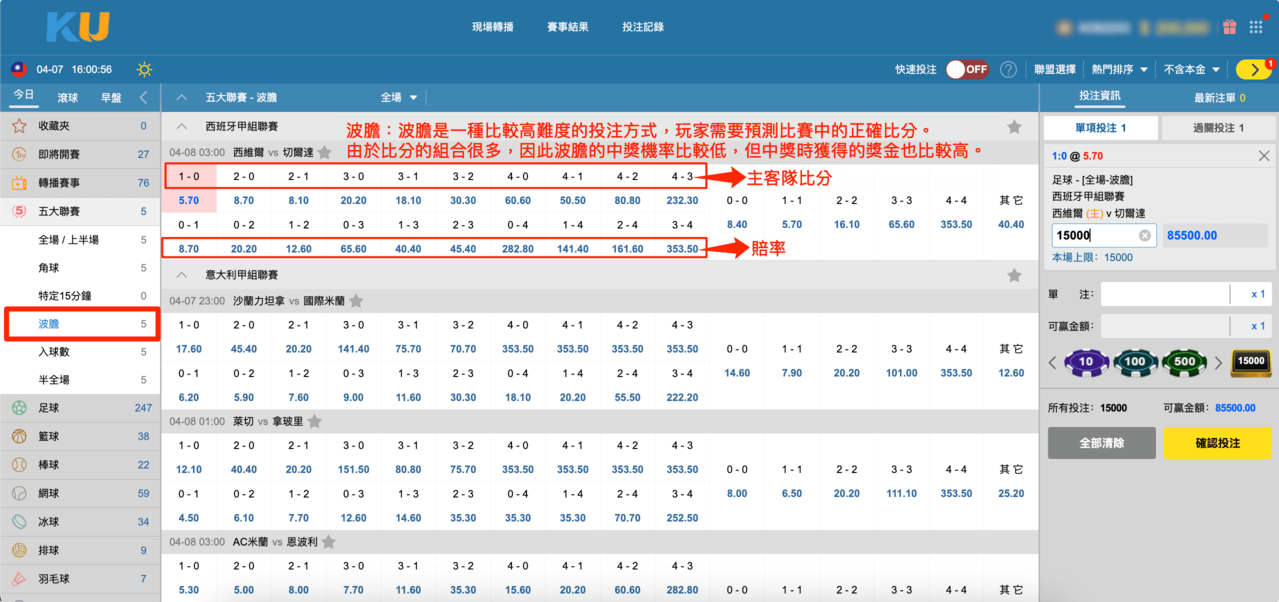Collapse the 意大利甲組聯賽 league section
Image resolution: width=1279 pixels, height=602 pixels.
[182, 275]
